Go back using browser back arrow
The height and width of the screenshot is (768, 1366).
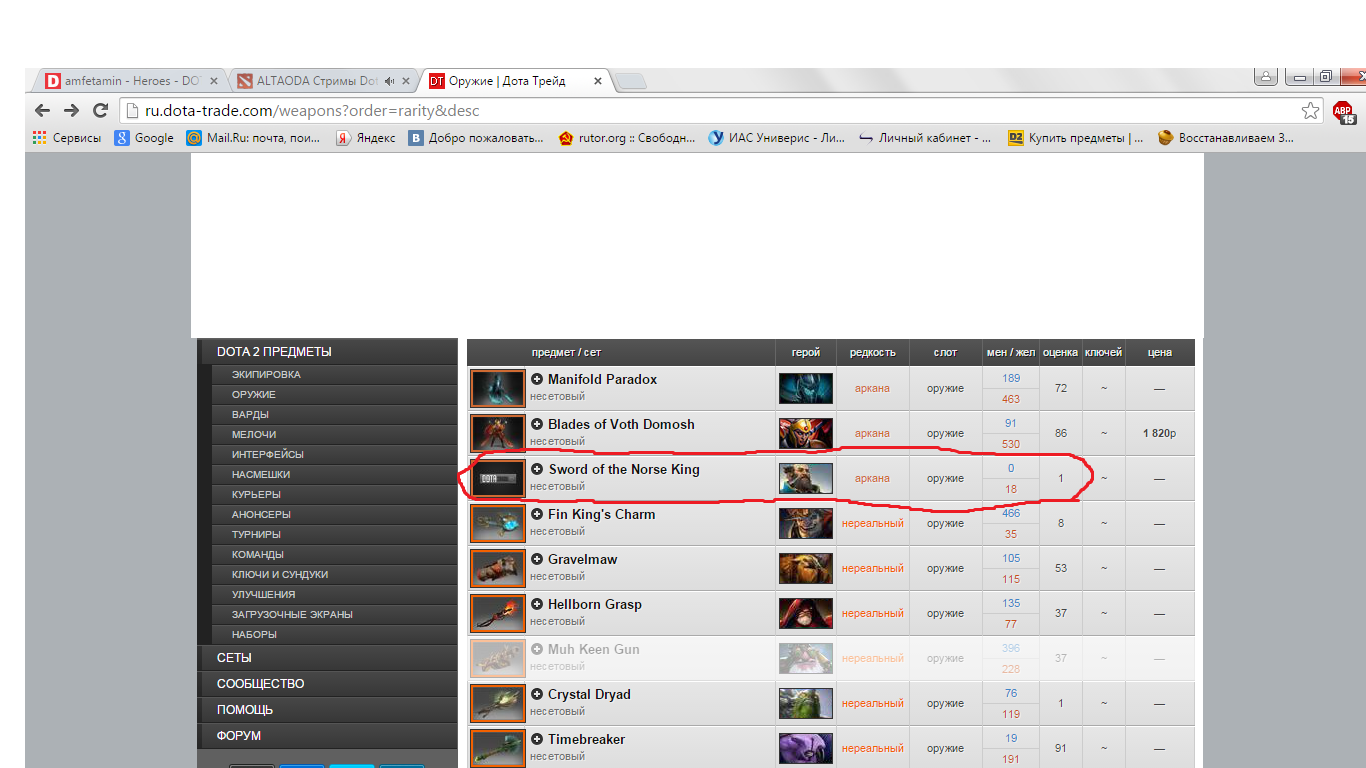click(42, 111)
